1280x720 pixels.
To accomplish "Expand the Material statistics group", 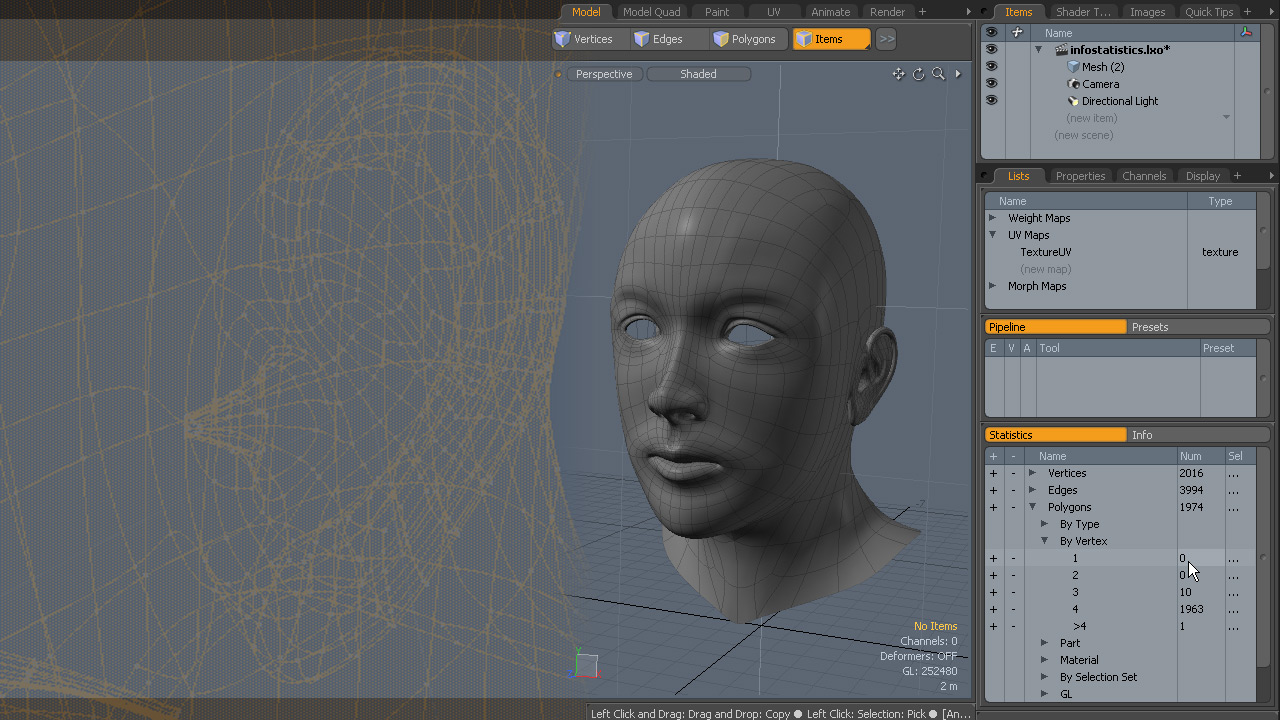I will [1044, 660].
